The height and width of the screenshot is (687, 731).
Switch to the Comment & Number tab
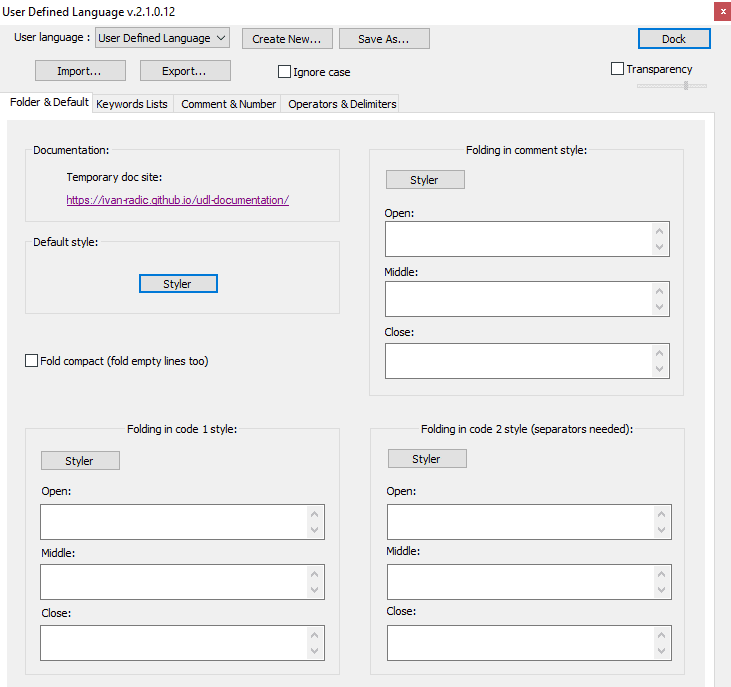click(228, 104)
